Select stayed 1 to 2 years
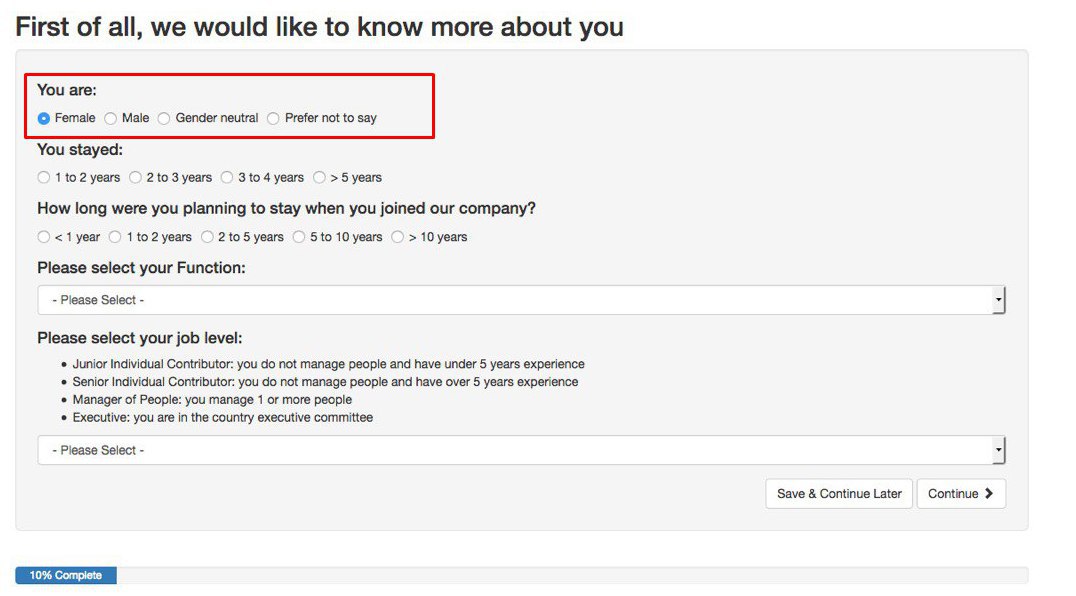Screen dimensions: 1076x596 coord(44,178)
